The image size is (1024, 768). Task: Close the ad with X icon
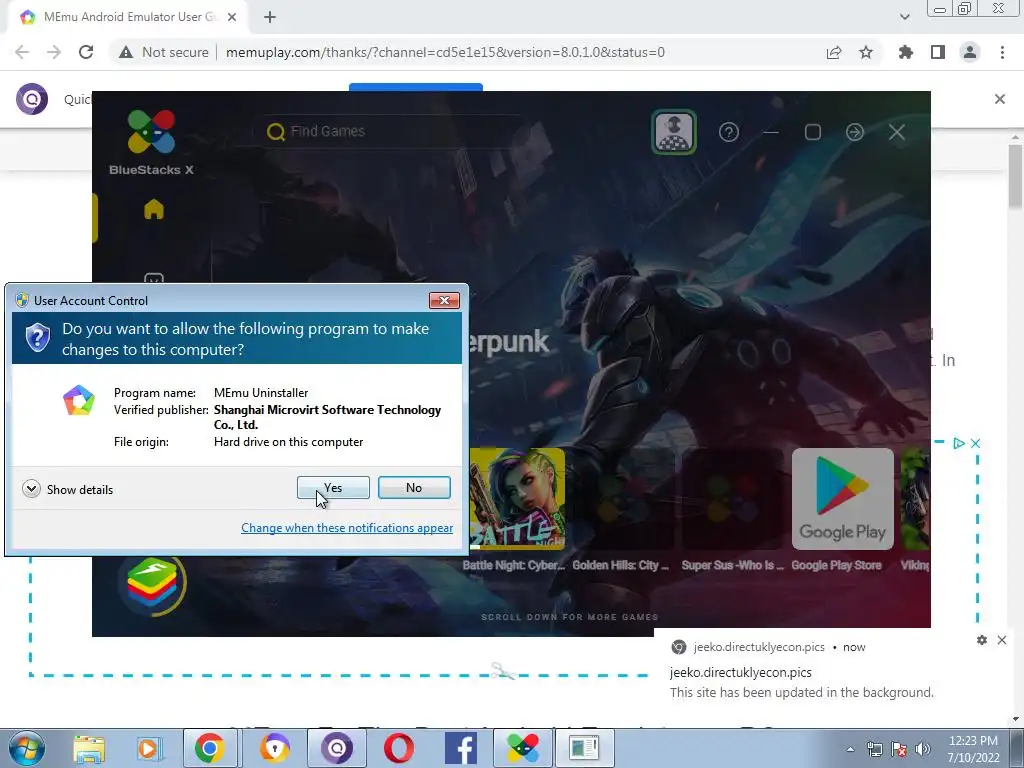pyautogui.click(x=975, y=443)
